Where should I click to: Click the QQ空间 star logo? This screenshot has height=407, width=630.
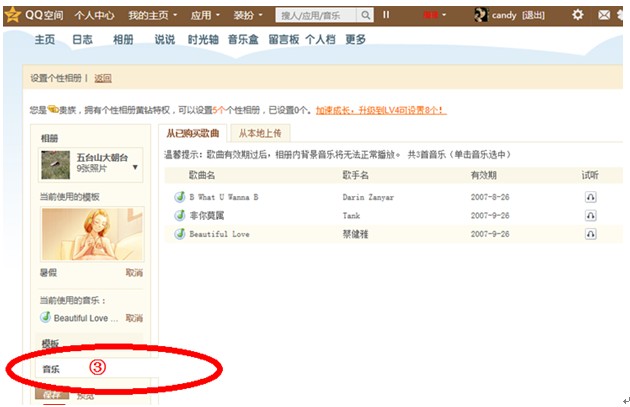[x=13, y=15]
